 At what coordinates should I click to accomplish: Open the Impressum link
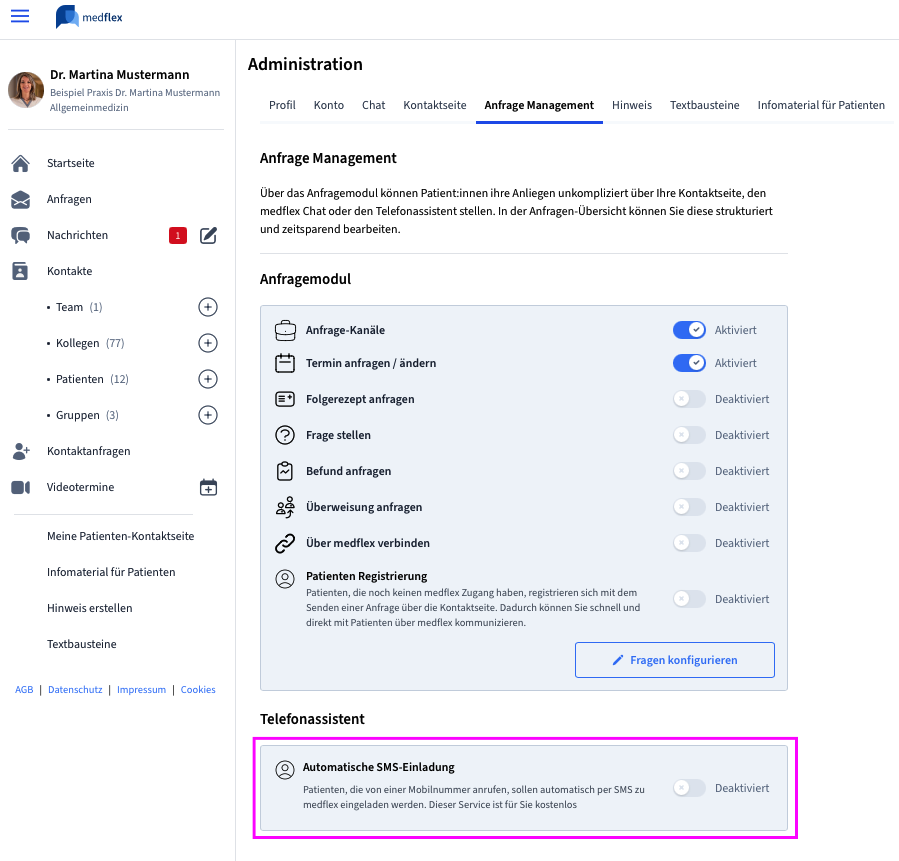tap(142, 690)
